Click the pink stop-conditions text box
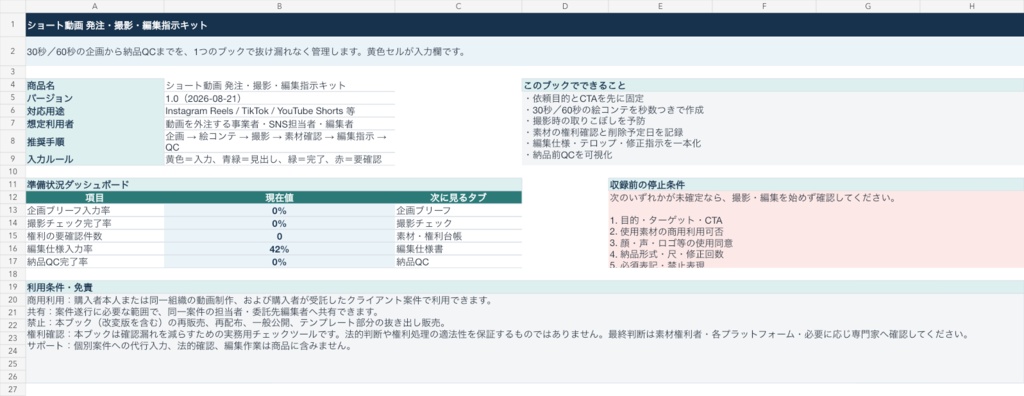1024x396 pixels. click(x=816, y=229)
